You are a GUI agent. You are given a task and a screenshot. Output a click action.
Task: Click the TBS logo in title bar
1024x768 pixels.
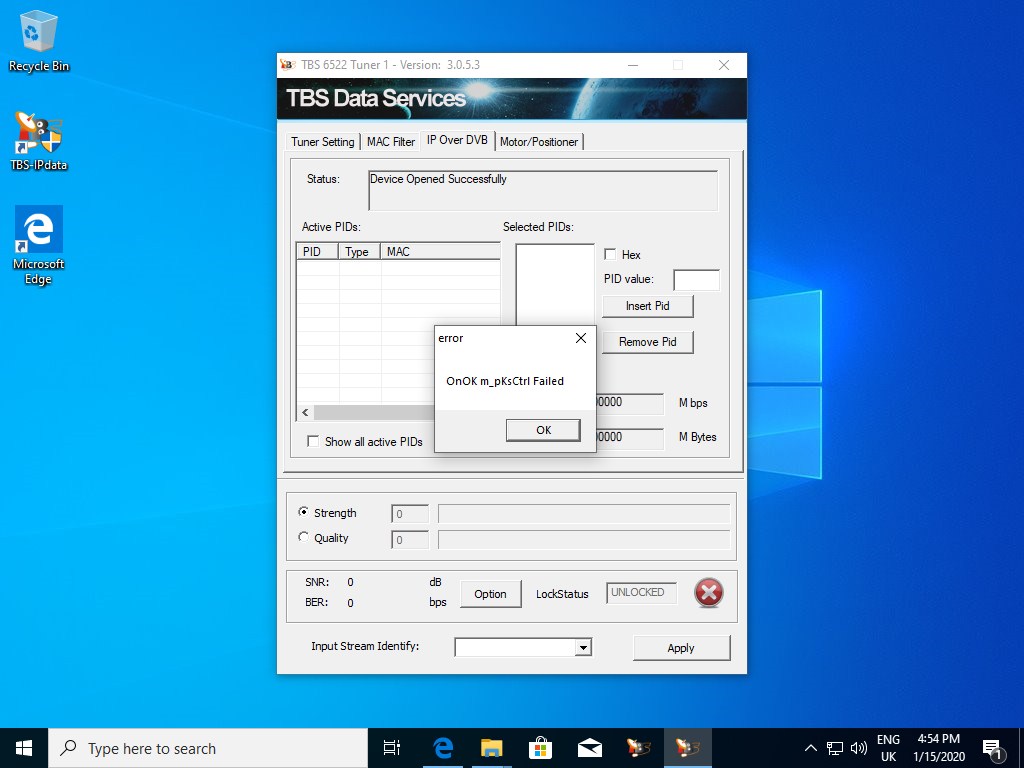pos(287,65)
